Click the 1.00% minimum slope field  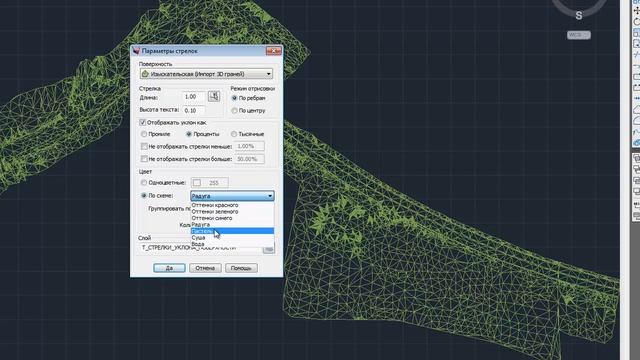(249, 146)
